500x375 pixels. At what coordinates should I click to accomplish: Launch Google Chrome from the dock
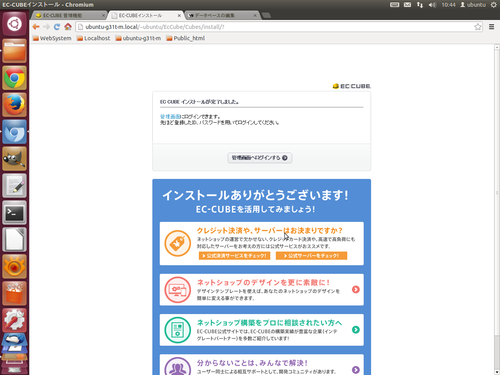coord(14,78)
